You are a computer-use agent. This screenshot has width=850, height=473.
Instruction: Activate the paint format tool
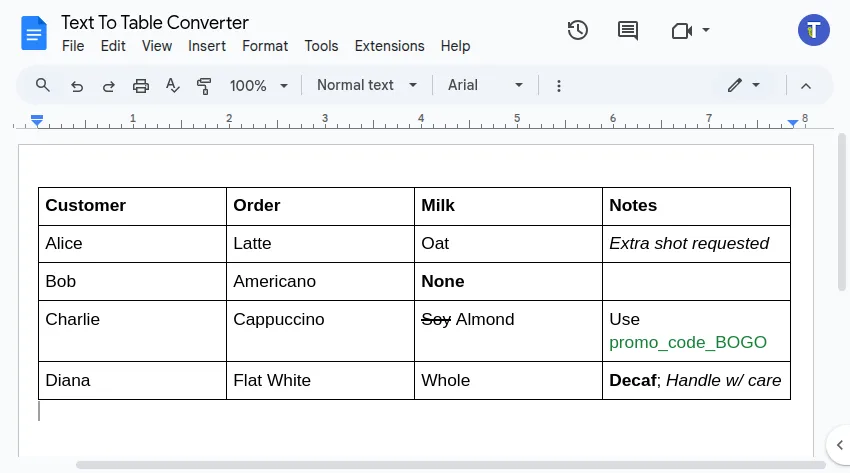(x=205, y=86)
